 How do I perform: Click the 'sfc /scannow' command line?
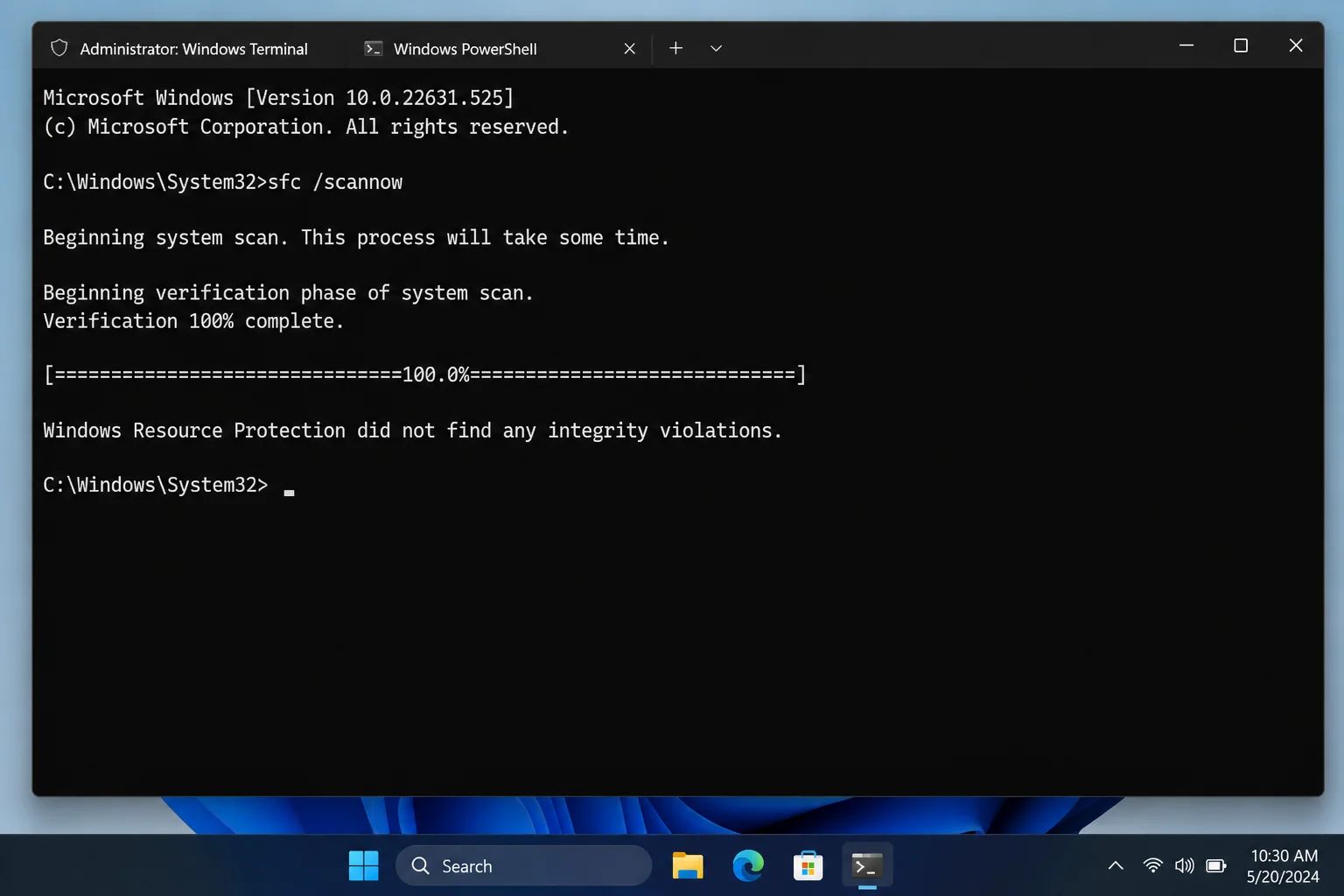(x=223, y=182)
